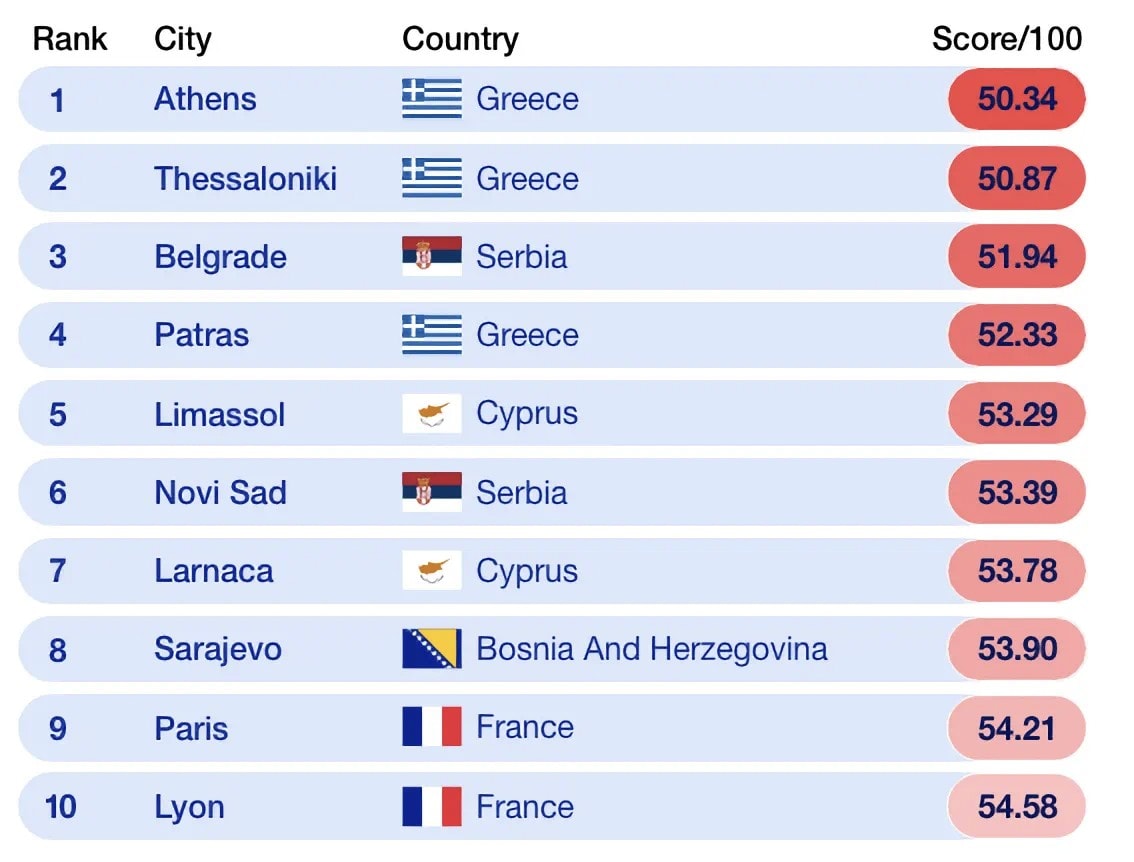Click the Score/100 column header
Image resolution: width=1134 pixels, height=862 pixels.
1007,39
